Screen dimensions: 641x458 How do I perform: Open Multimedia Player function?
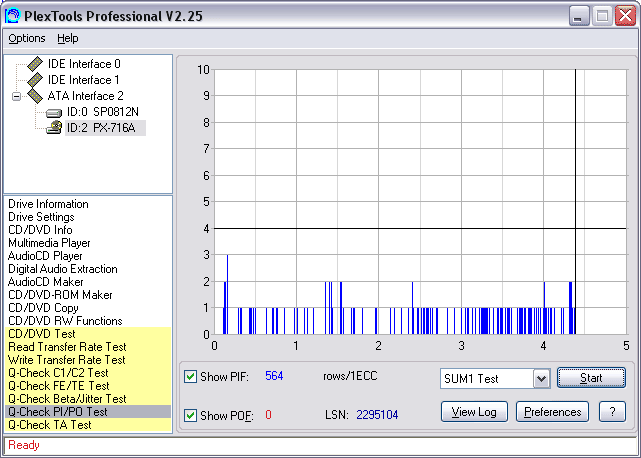[49, 243]
